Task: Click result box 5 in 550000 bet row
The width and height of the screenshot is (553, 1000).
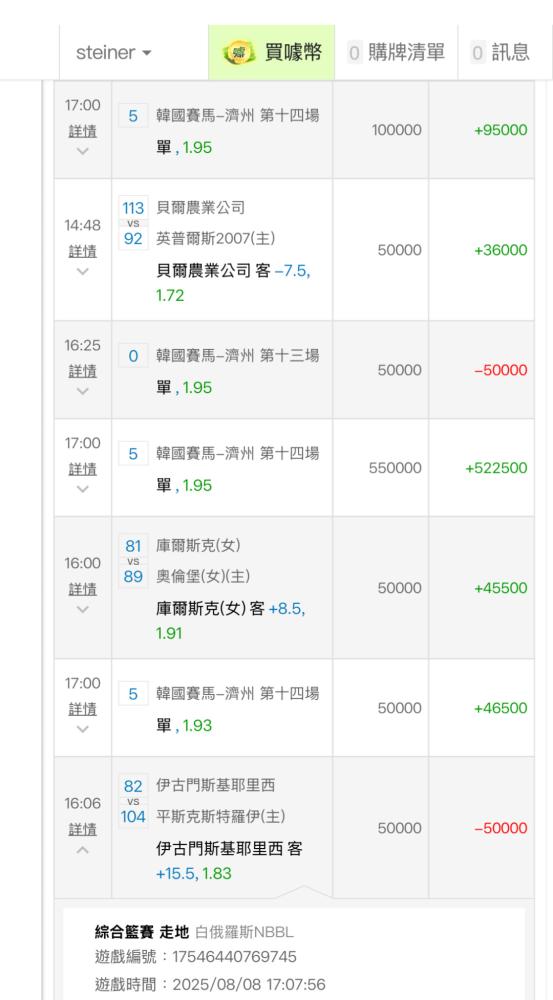Action: [133, 453]
